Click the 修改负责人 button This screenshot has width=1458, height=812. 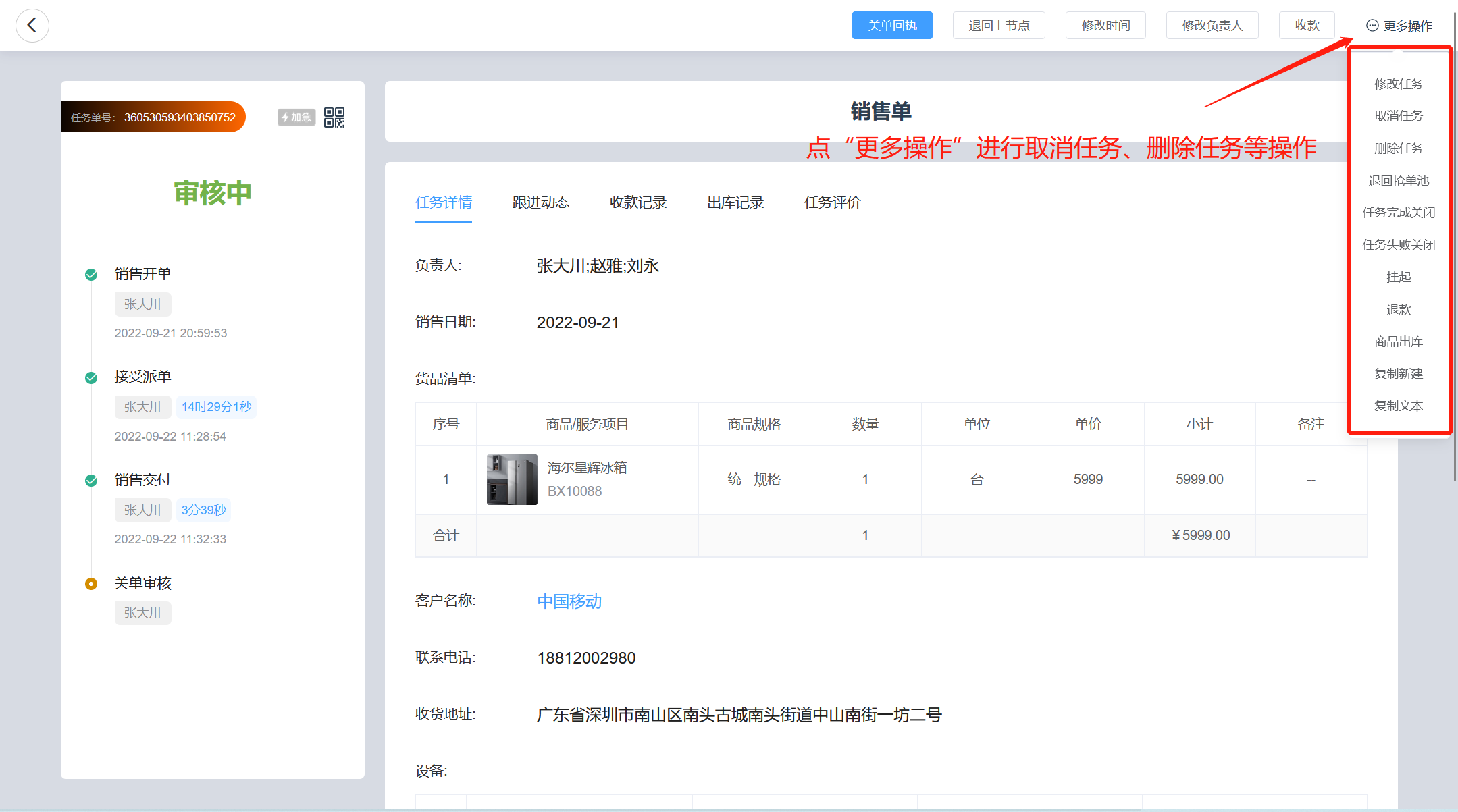[x=1212, y=26]
